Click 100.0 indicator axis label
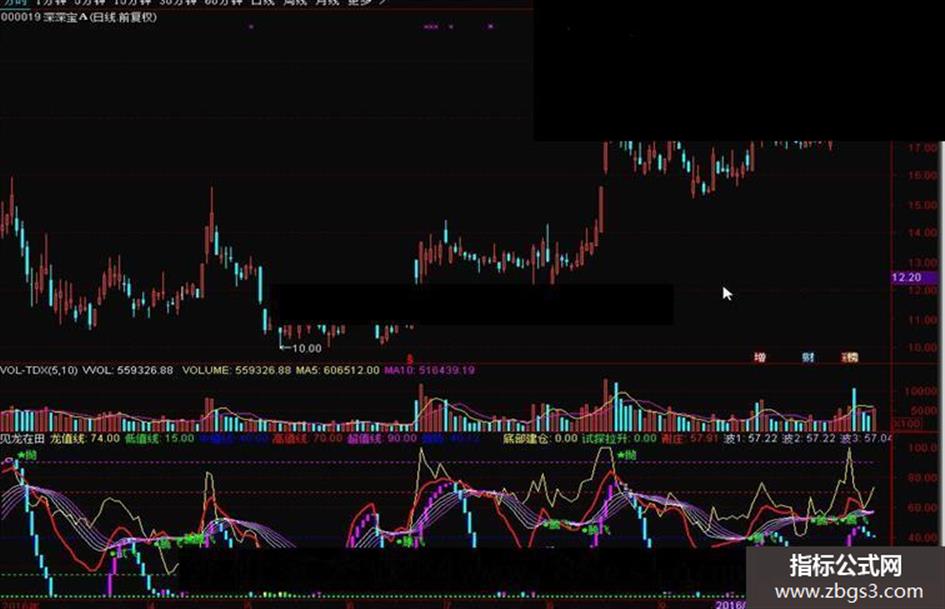This screenshot has width=945, height=609. (x=922, y=447)
